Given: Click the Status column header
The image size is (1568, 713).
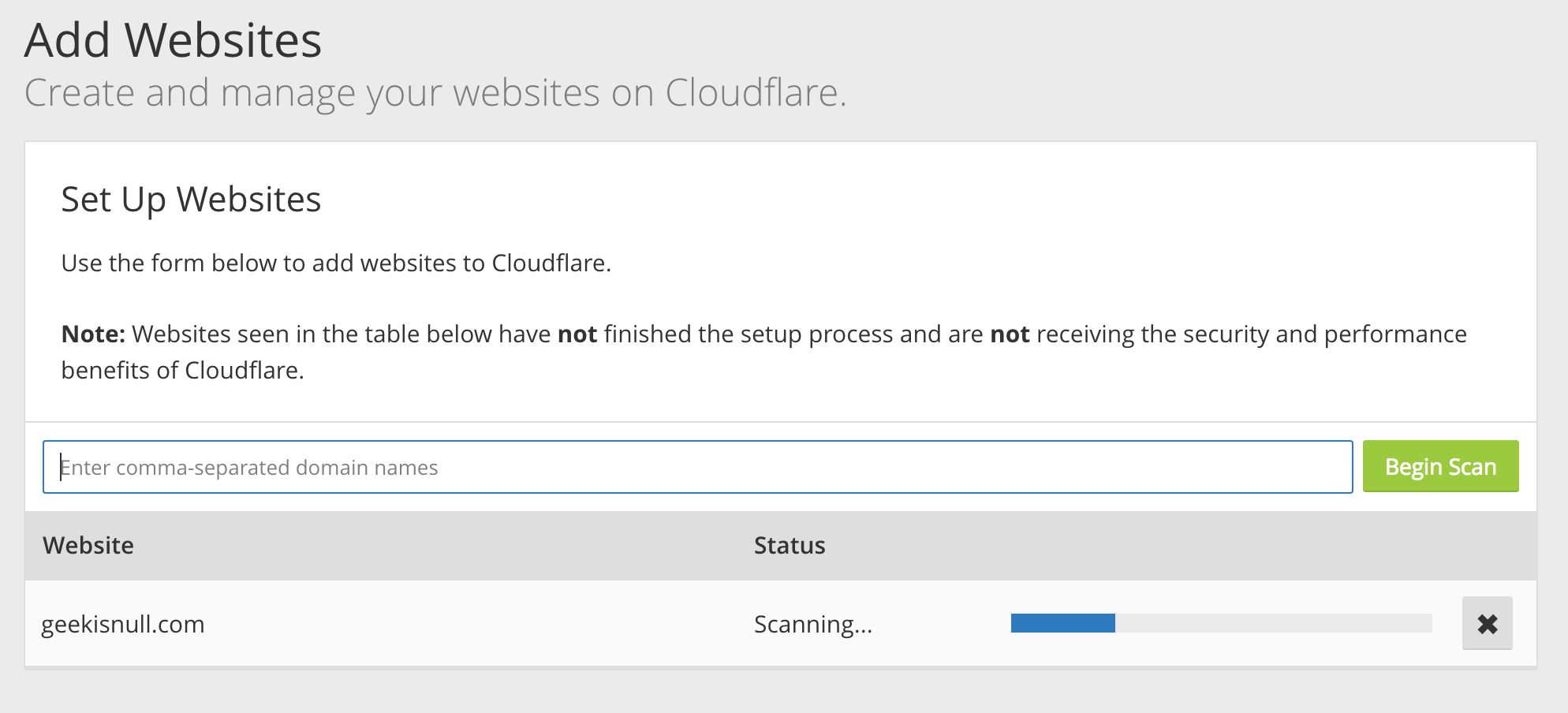Looking at the screenshot, I should tap(790, 545).
